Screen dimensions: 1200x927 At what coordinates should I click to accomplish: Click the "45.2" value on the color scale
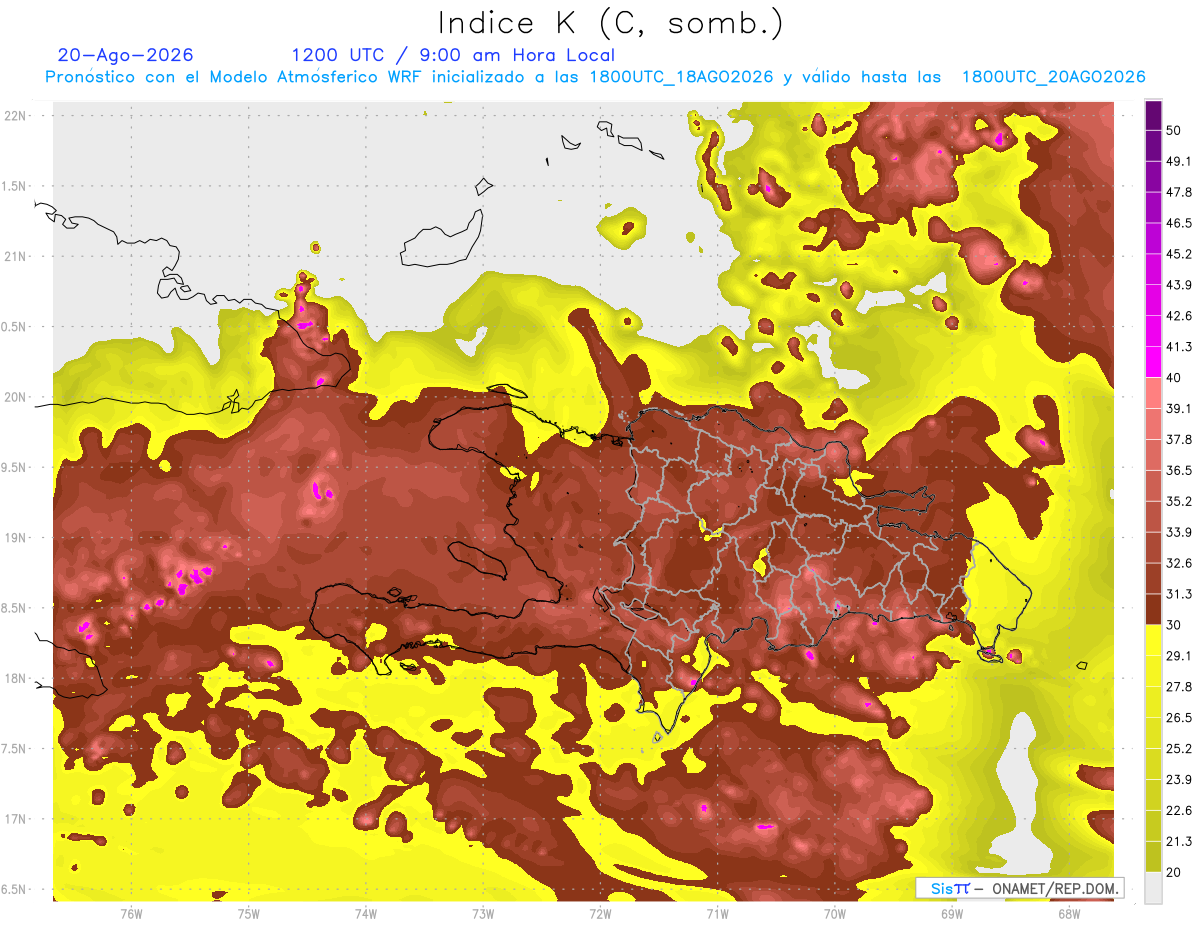point(1179,254)
